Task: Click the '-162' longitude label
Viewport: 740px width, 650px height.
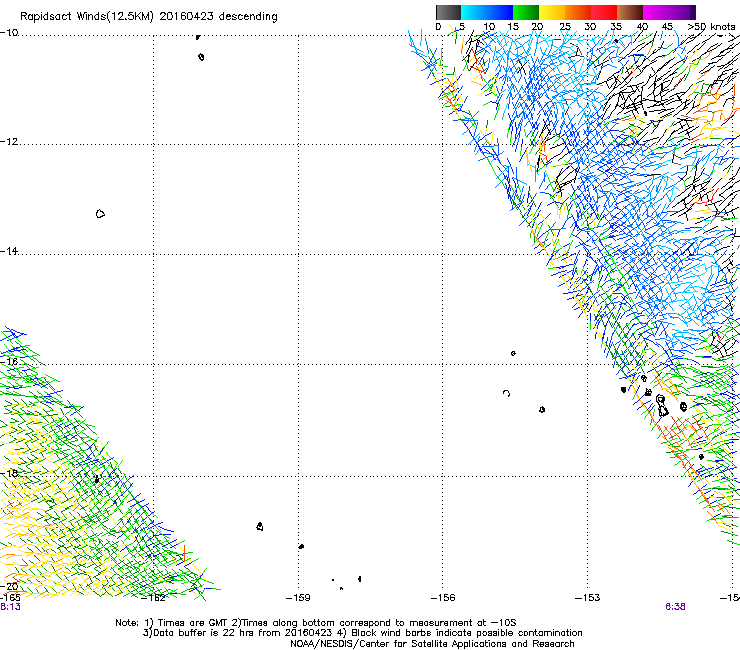Action: (x=154, y=598)
